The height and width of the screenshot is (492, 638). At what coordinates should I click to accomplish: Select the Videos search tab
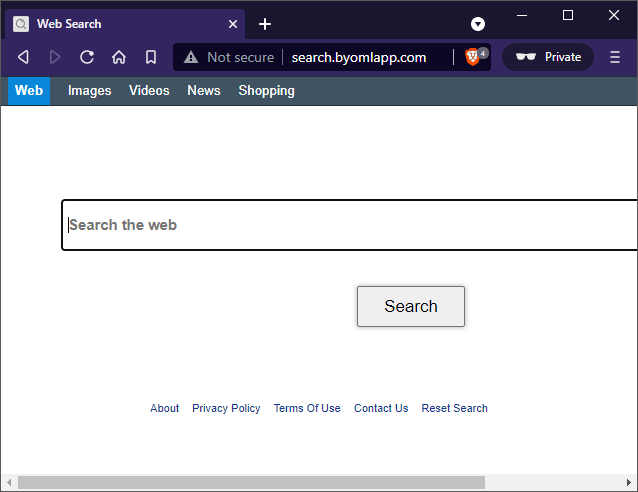(x=149, y=91)
